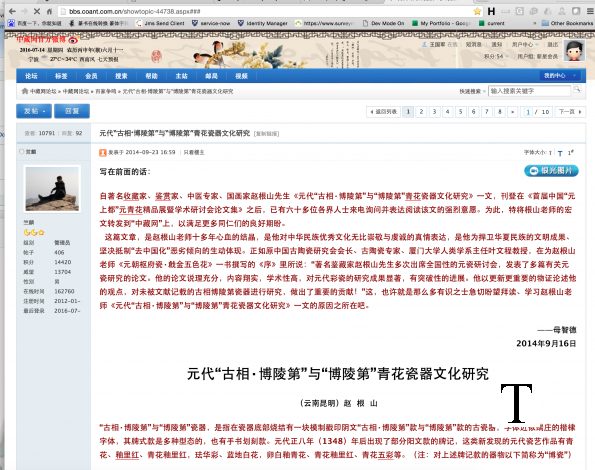Open 短消息 messages link
This screenshot has height=470, width=595.
(473, 44)
